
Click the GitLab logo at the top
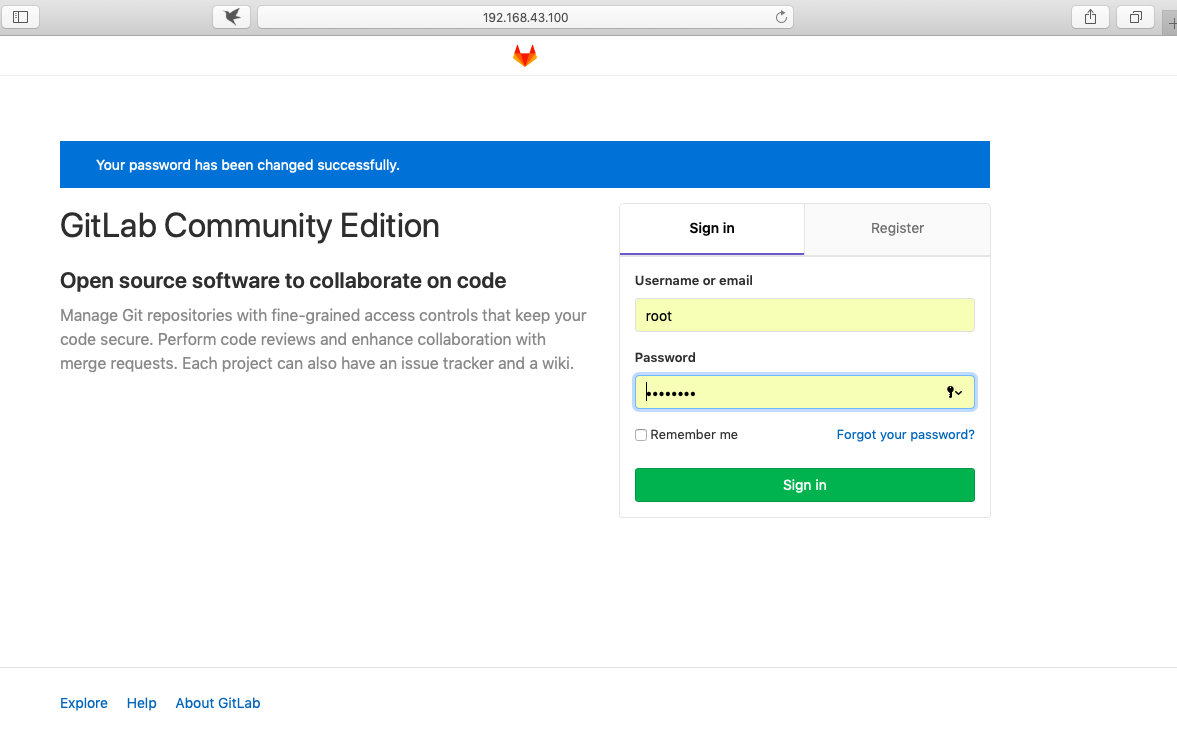[524, 56]
